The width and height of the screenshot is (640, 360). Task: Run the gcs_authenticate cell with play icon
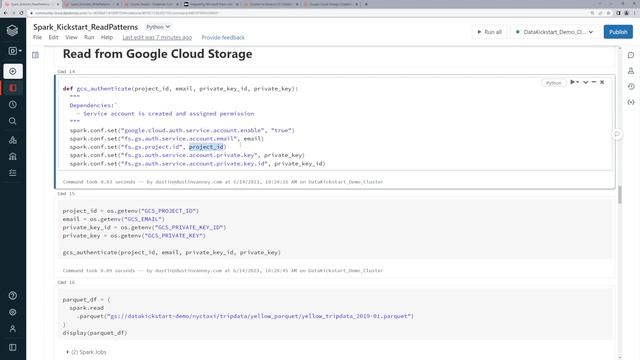574,82
